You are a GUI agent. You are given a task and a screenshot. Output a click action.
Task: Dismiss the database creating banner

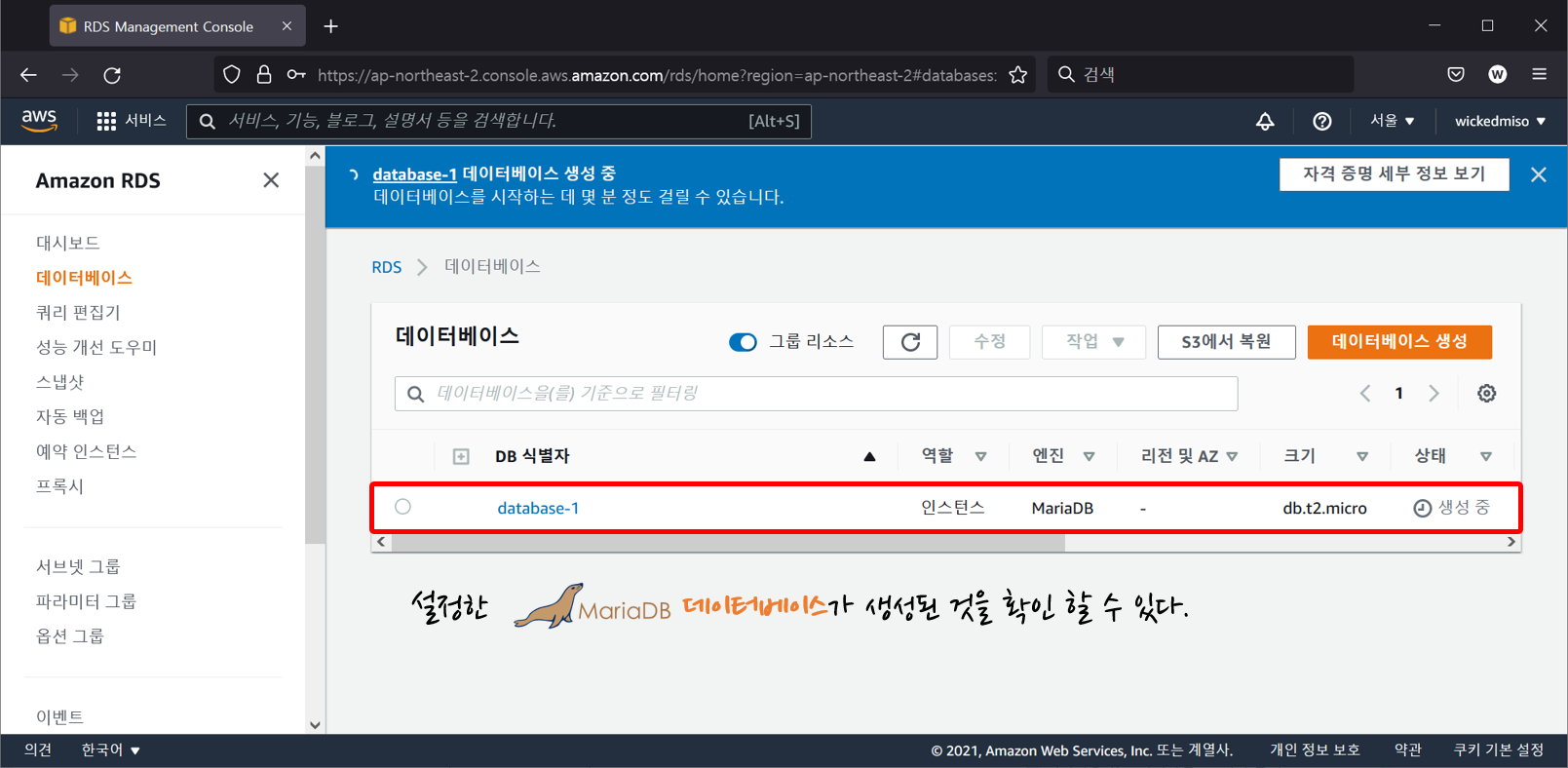click(1538, 174)
